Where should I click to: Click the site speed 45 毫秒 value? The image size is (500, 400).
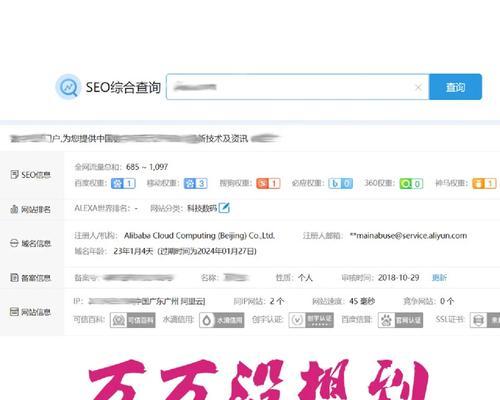pyautogui.click(x=362, y=301)
